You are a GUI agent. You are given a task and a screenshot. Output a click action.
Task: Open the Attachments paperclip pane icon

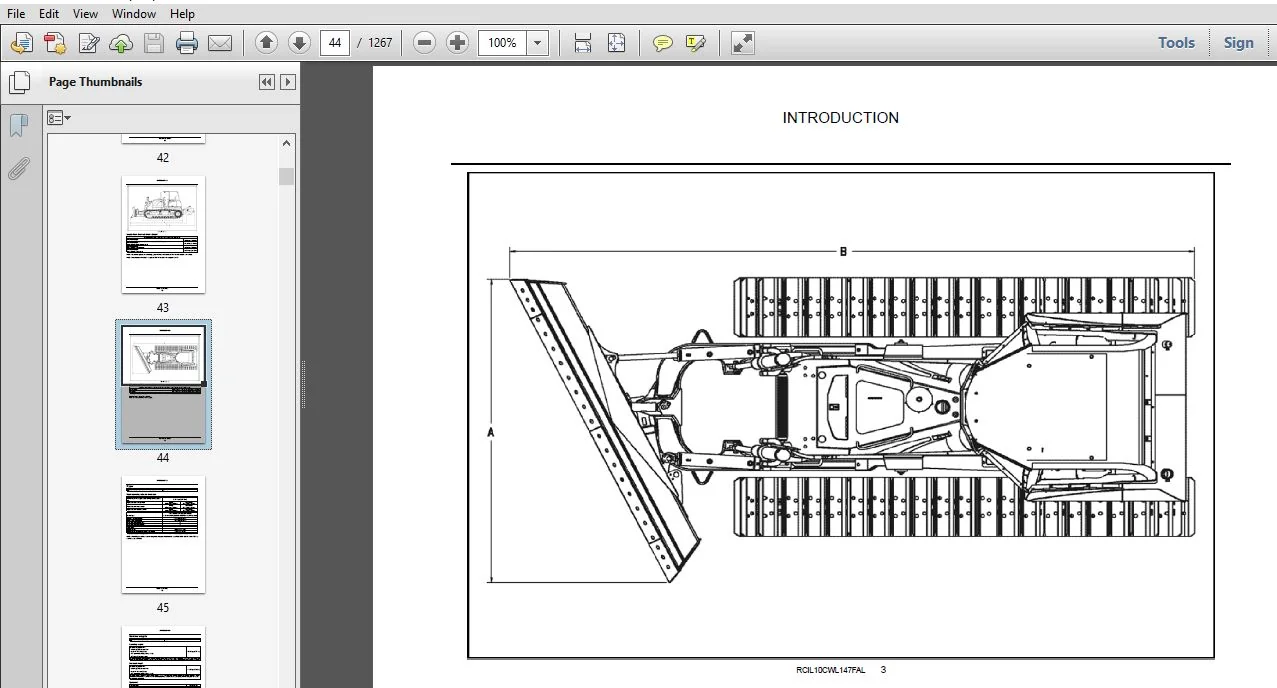pyautogui.click(x=19, y=168)
